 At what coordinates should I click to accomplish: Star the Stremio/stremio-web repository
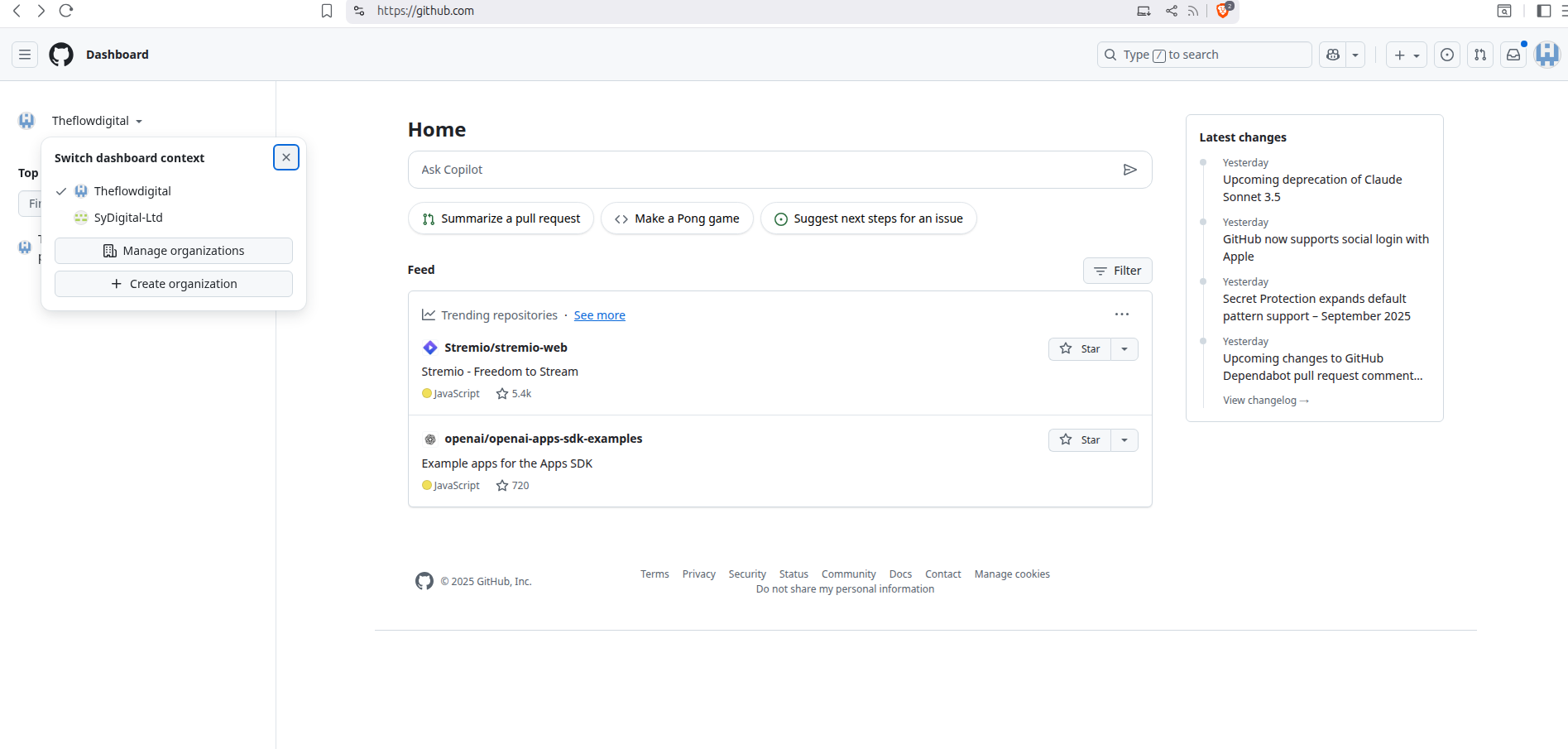pyautogui.click(x=1080, y=349)
